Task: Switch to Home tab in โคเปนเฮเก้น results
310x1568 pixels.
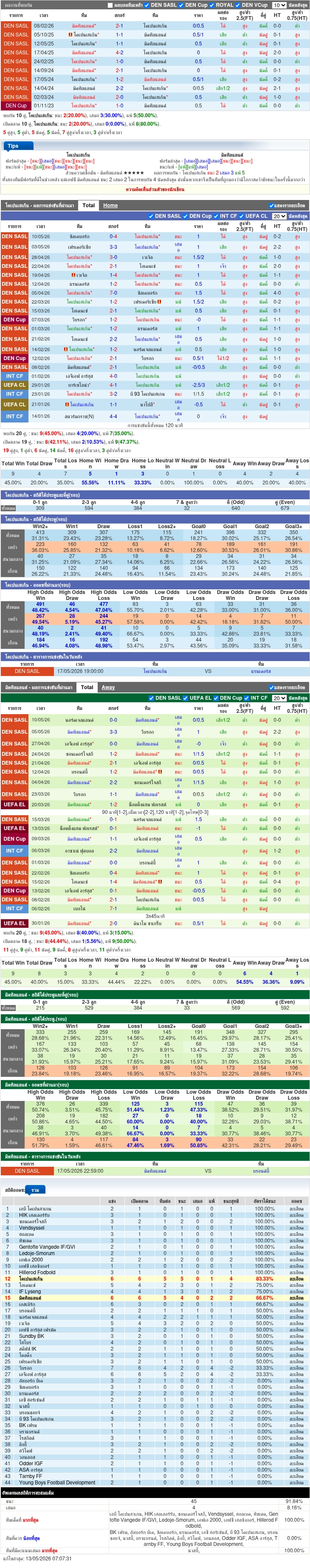Action: click(x=110, y=206)
